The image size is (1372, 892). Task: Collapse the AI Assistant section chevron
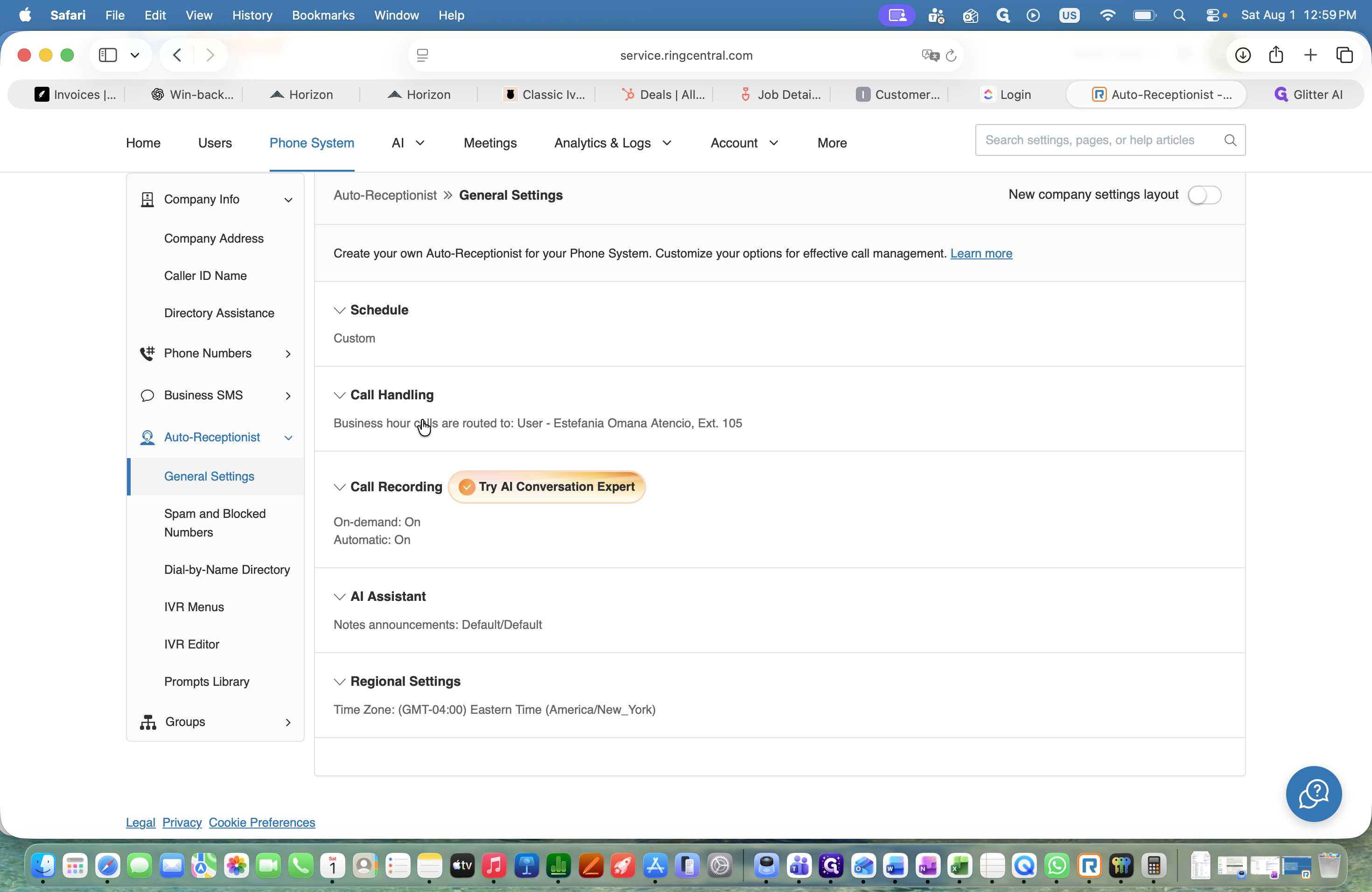click(x=340, y=597)
